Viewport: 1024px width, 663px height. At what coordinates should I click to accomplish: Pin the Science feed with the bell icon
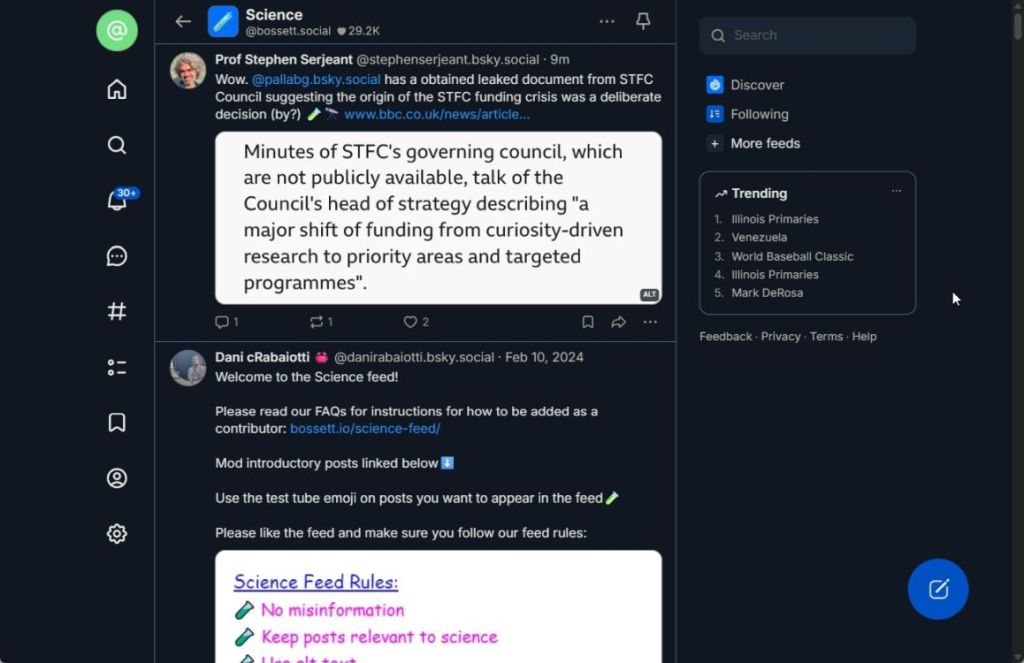coord(643,20)
